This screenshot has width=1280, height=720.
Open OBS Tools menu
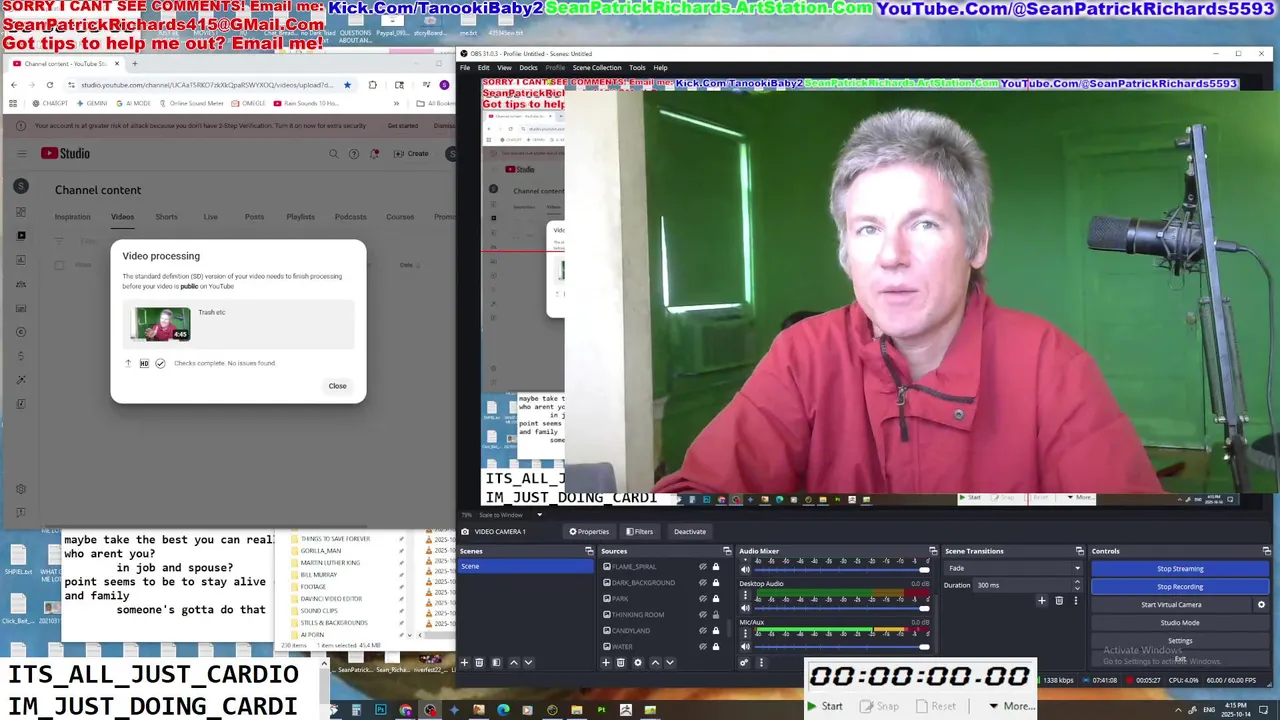pyautogui.click(x=637, y=68)
